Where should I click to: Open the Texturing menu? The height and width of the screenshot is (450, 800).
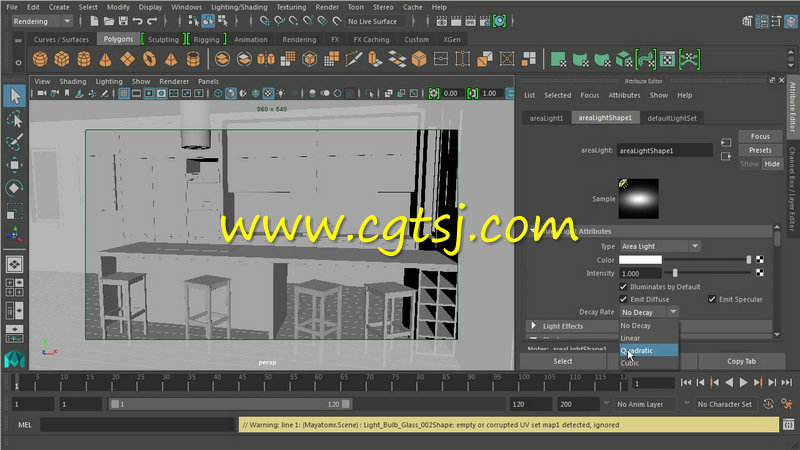click(x=291, y=7)
